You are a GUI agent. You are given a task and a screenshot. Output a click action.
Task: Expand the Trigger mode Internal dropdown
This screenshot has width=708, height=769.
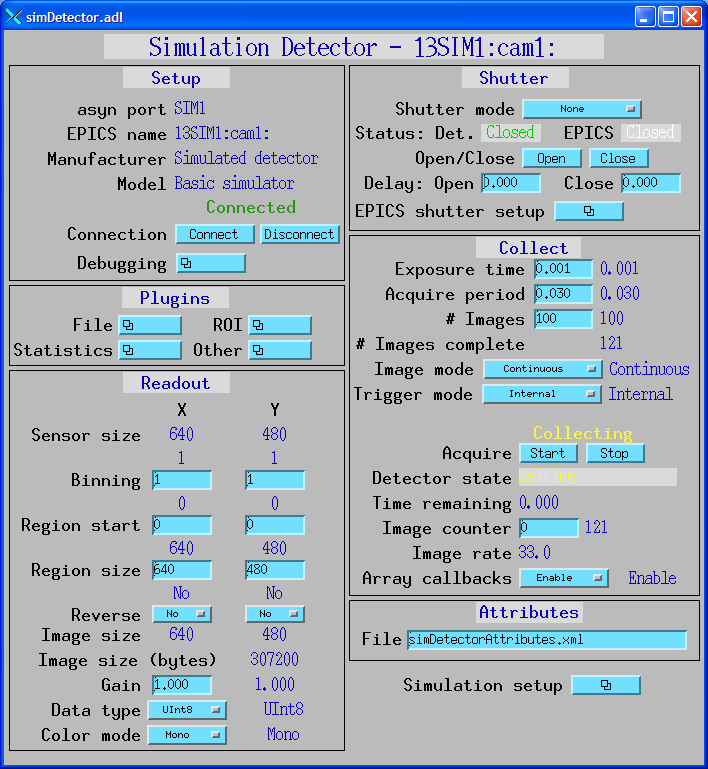pyautogui.click(x=542, y=394)
